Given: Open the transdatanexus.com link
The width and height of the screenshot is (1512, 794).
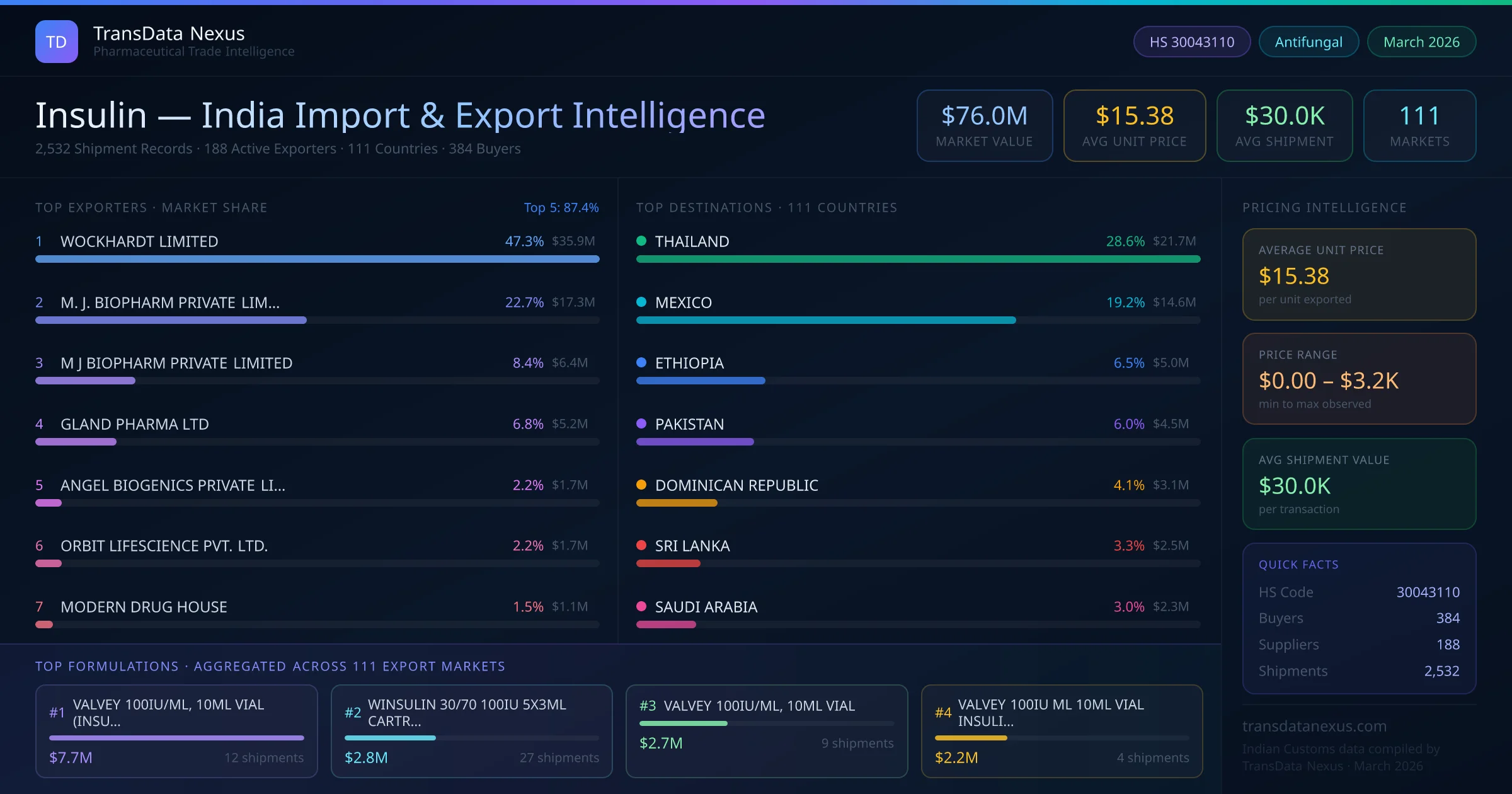Looking at the screenshot, I should [1314, 726].
